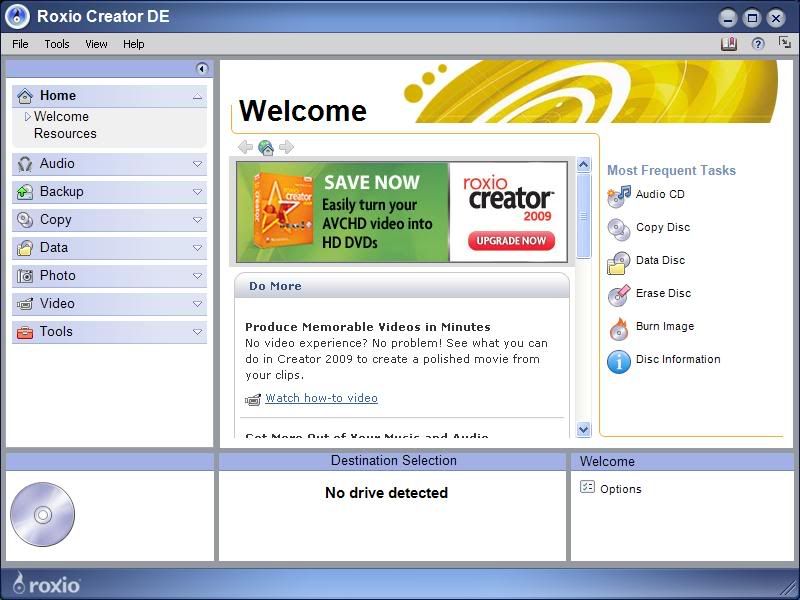Click the Audio headphones icon
The width and height of the screenshot is (800, 600).
[x=24, y=164]
